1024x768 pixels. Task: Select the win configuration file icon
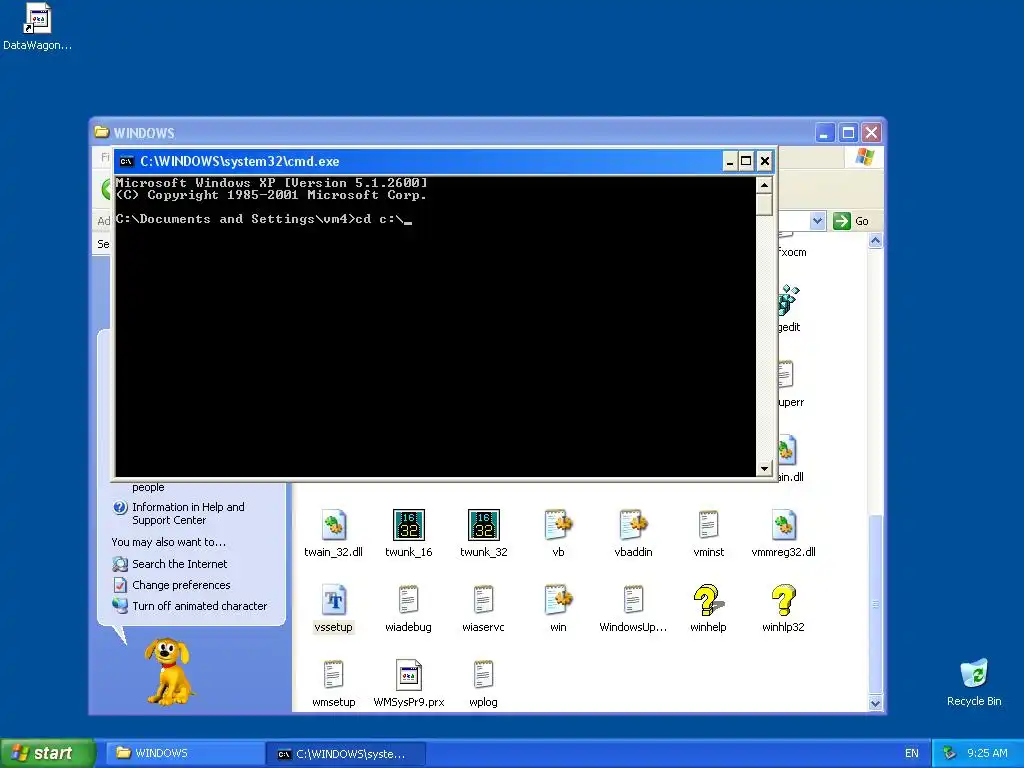coord(558,600)
